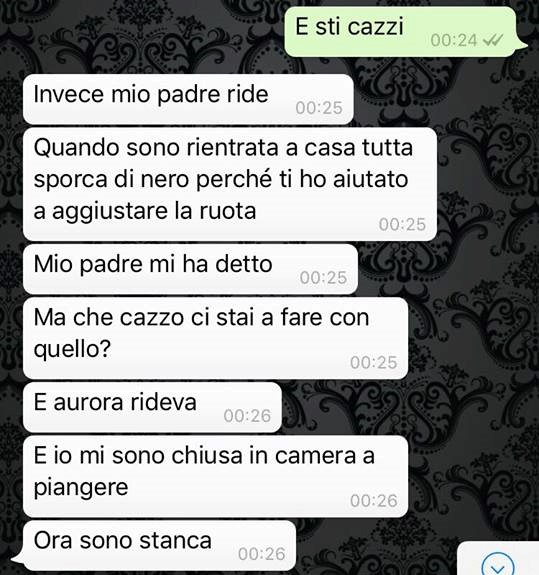
Task: Select the 'E aurora rideva' message
Action: click(x=152, y=407)
